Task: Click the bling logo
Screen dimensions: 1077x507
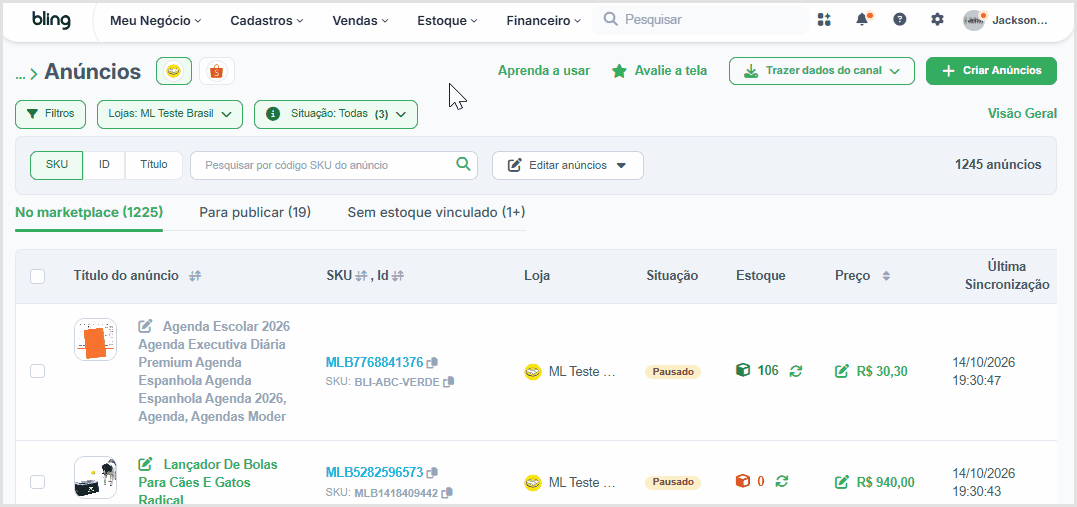Action: 51,21
